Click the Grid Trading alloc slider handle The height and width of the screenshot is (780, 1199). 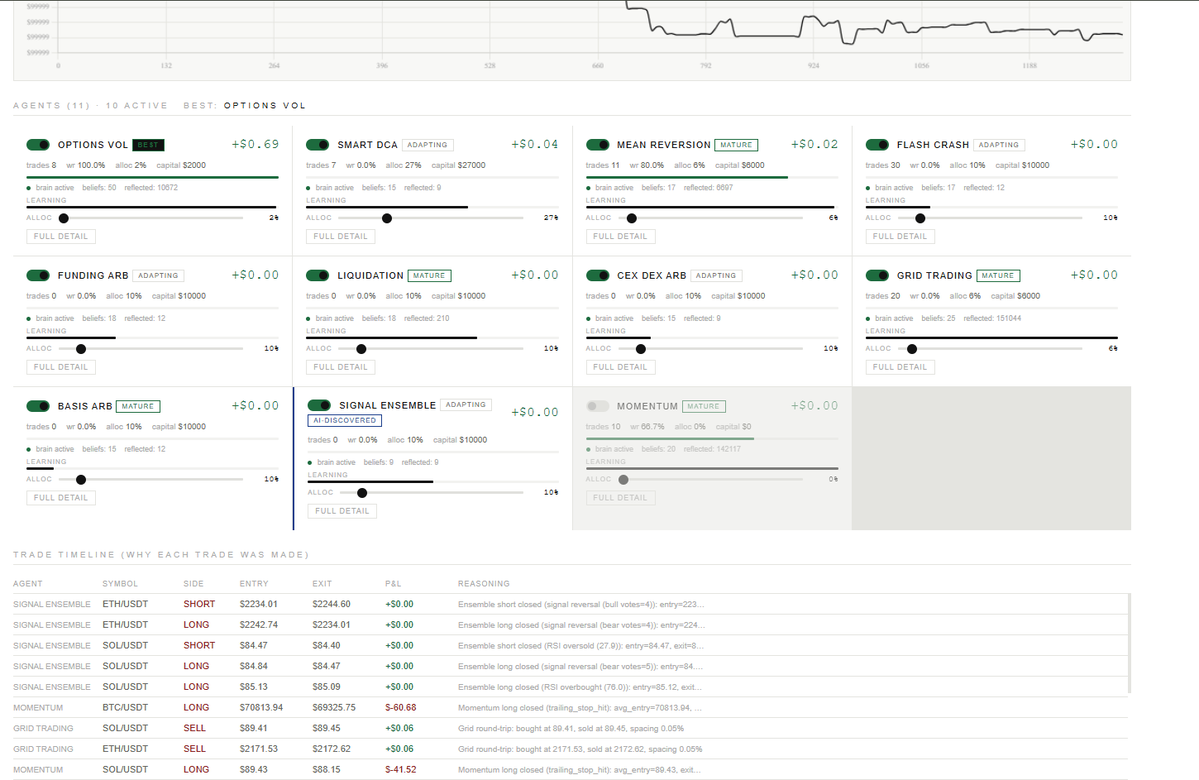click(x=912, y=349)
